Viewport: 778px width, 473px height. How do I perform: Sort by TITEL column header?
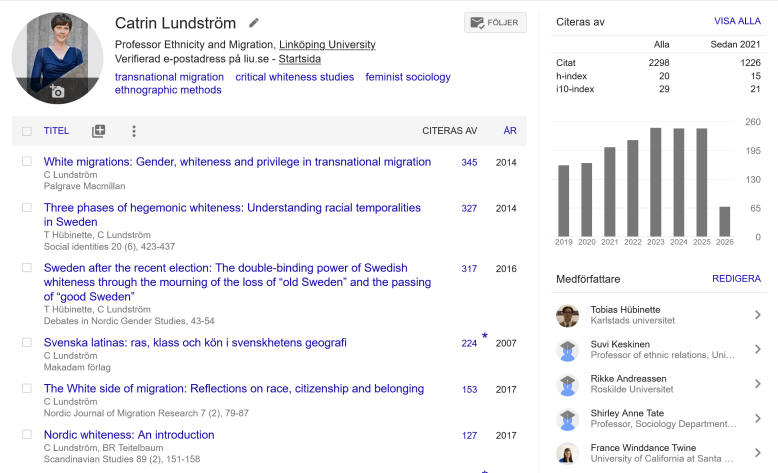click(x=56, y=131)
